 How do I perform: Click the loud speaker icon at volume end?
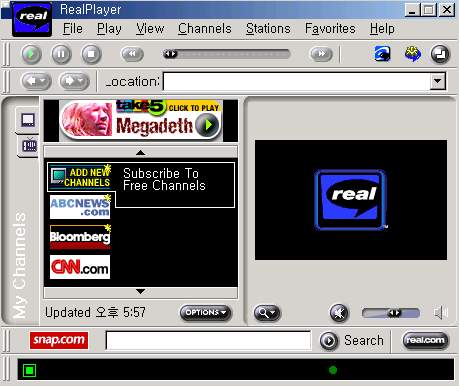[441, 313]
